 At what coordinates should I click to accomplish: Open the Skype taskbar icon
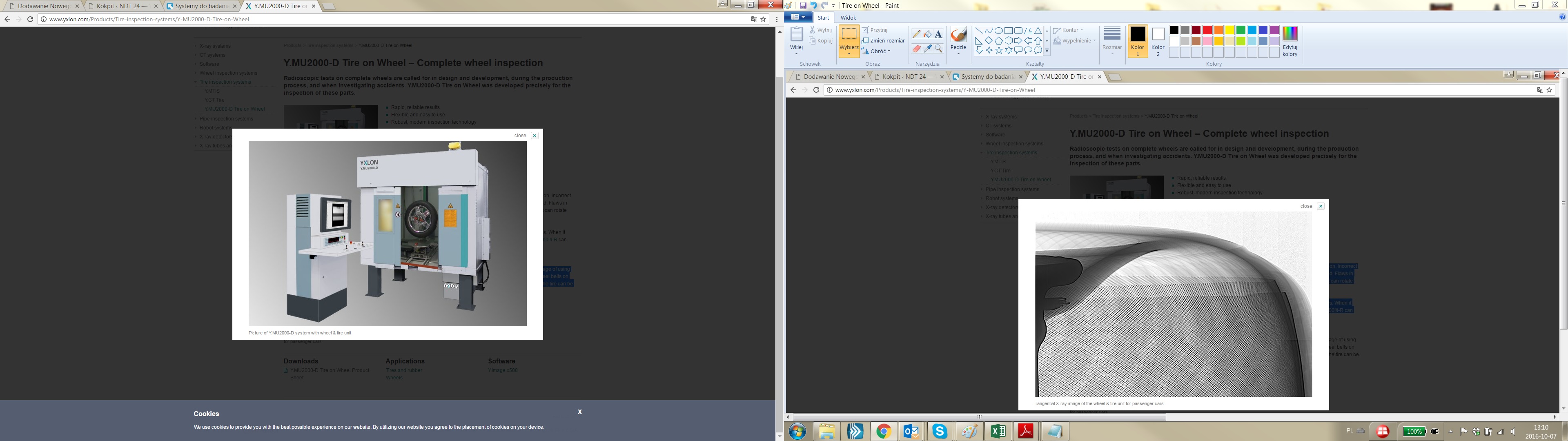940,431
